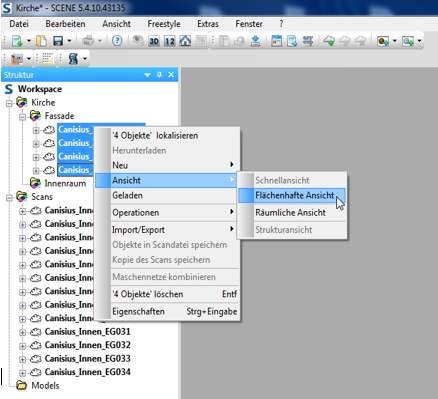The height and width of the screenshot is (399, 438).
Task: Open the '?' help menu
Action: pyautogui.click(x=281, y=24)
